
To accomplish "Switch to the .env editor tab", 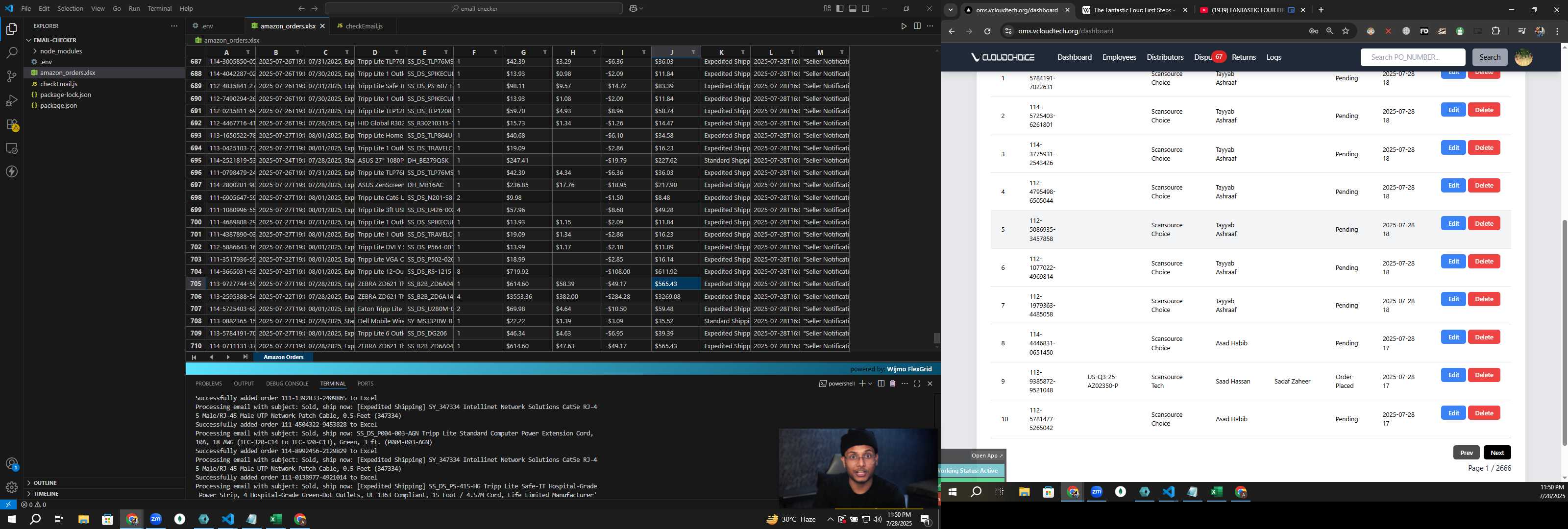I will (x=207, y=26).
